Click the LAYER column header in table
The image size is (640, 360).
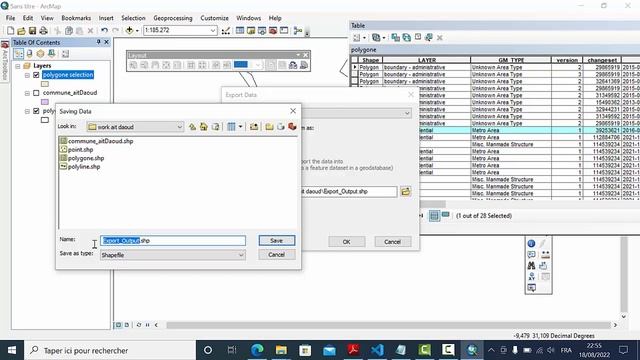(427, 60)
